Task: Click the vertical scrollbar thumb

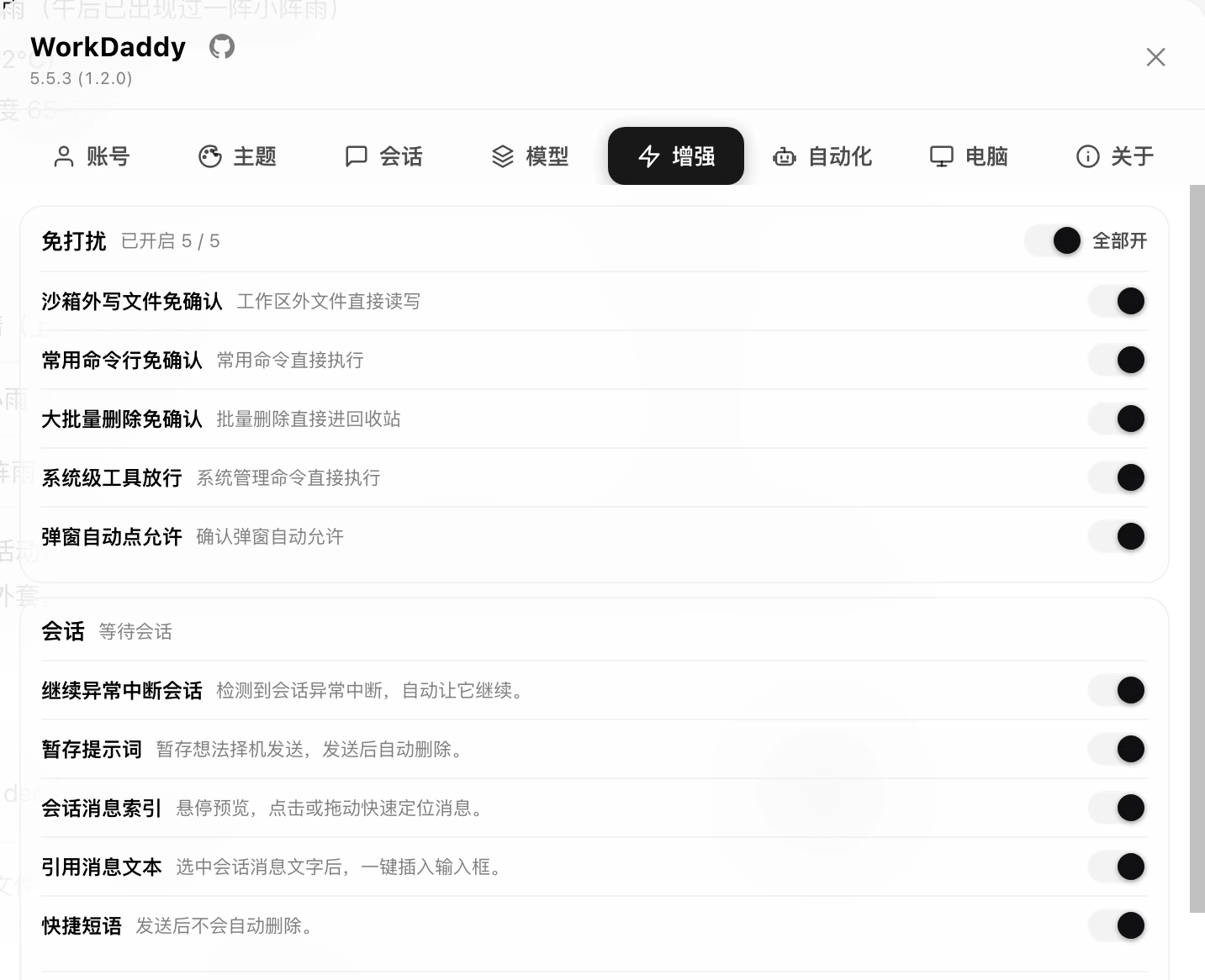Action: click(x=1197, y=548)
